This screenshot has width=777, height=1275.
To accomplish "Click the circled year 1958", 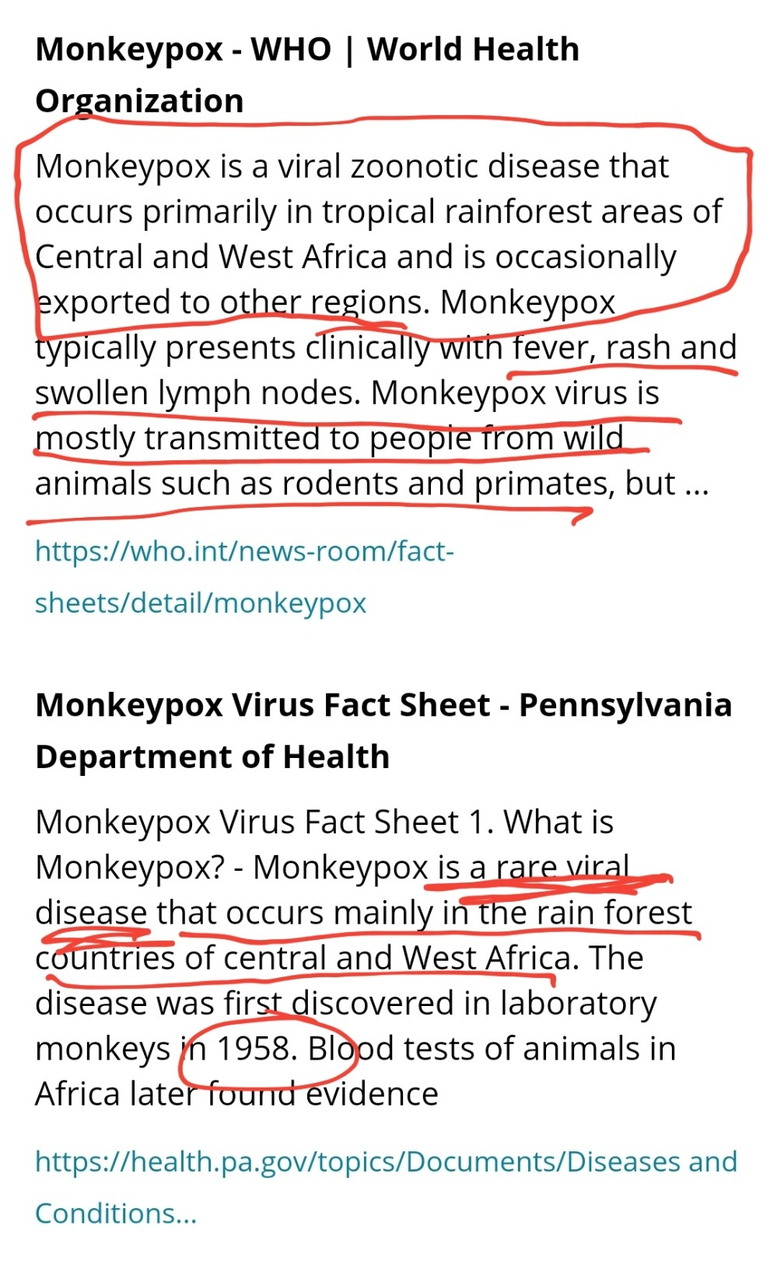I will click(259, 1048).
